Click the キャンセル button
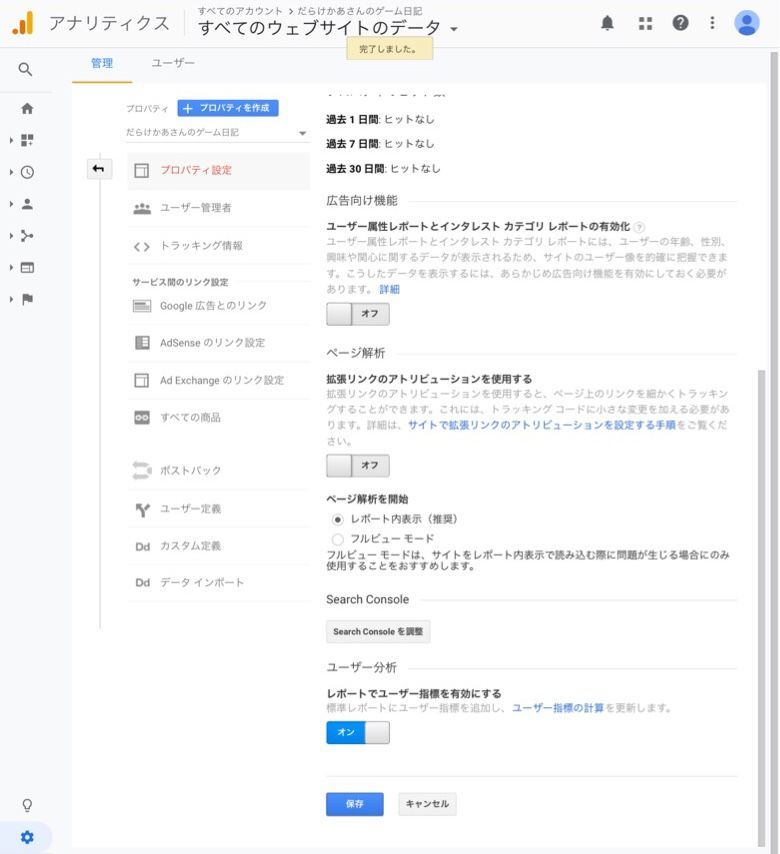The width and height of the screenshot is (780, 854). [x=427, y=804]
